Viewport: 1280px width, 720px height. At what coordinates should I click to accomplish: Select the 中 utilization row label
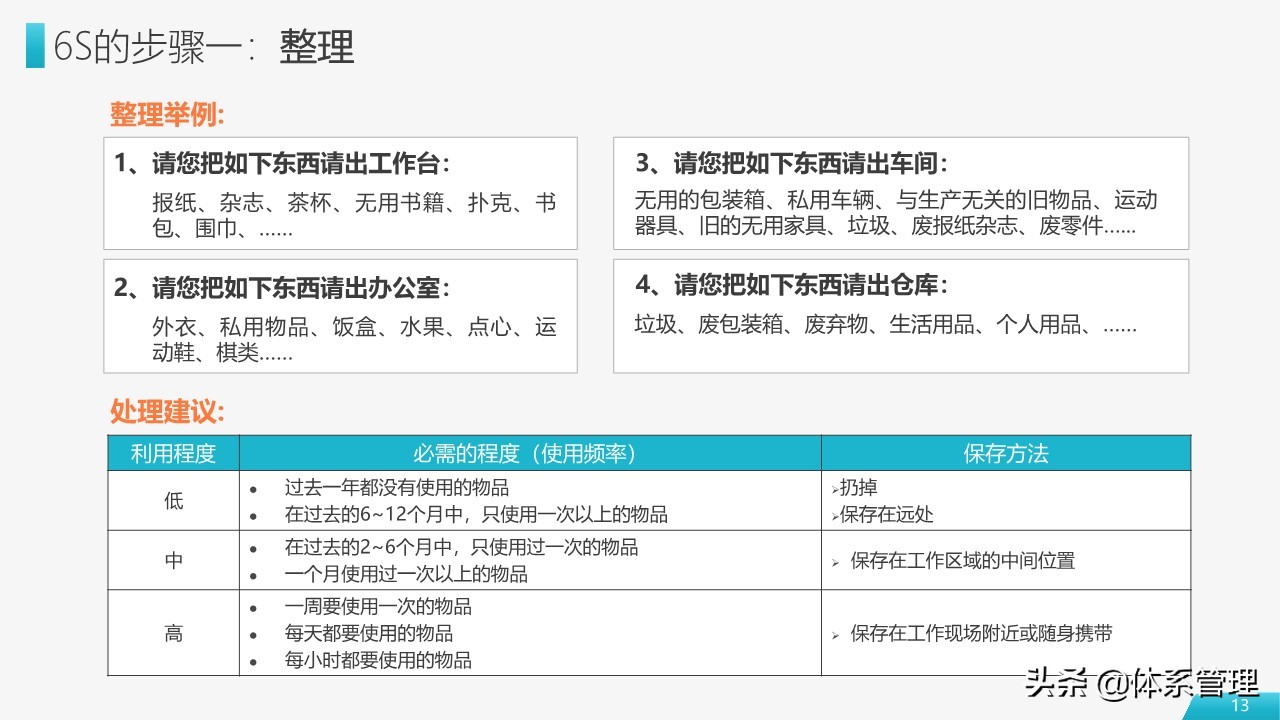pos(174,560)
